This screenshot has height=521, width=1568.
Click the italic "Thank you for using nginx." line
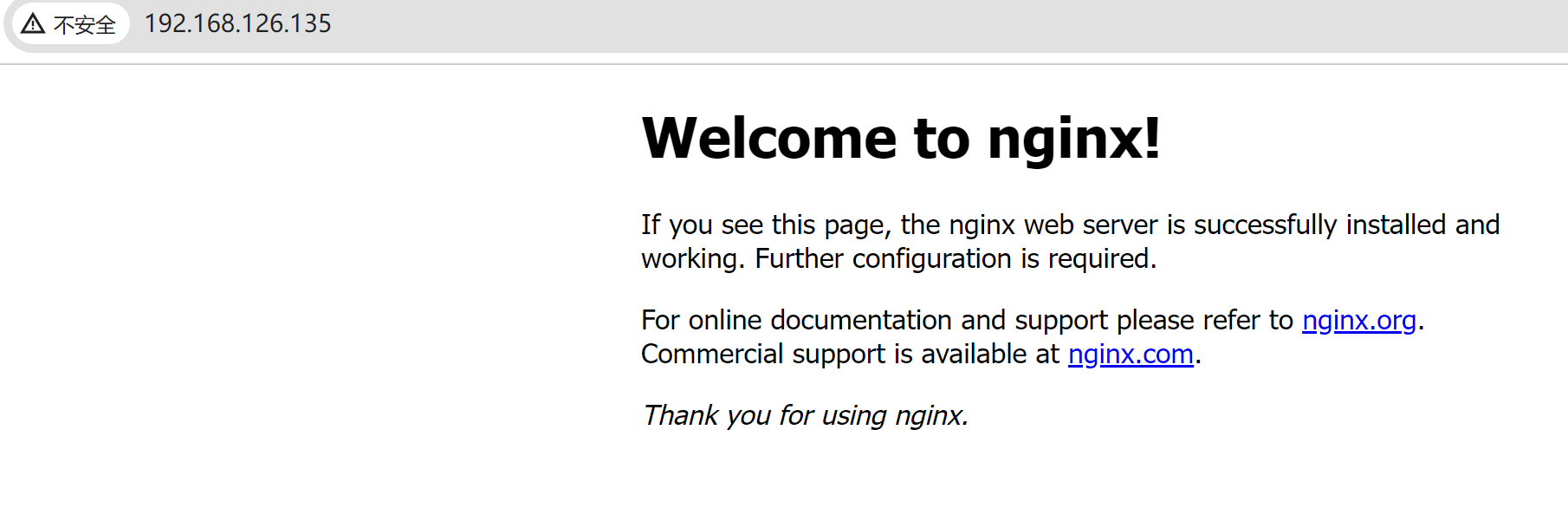pos(804,415)
